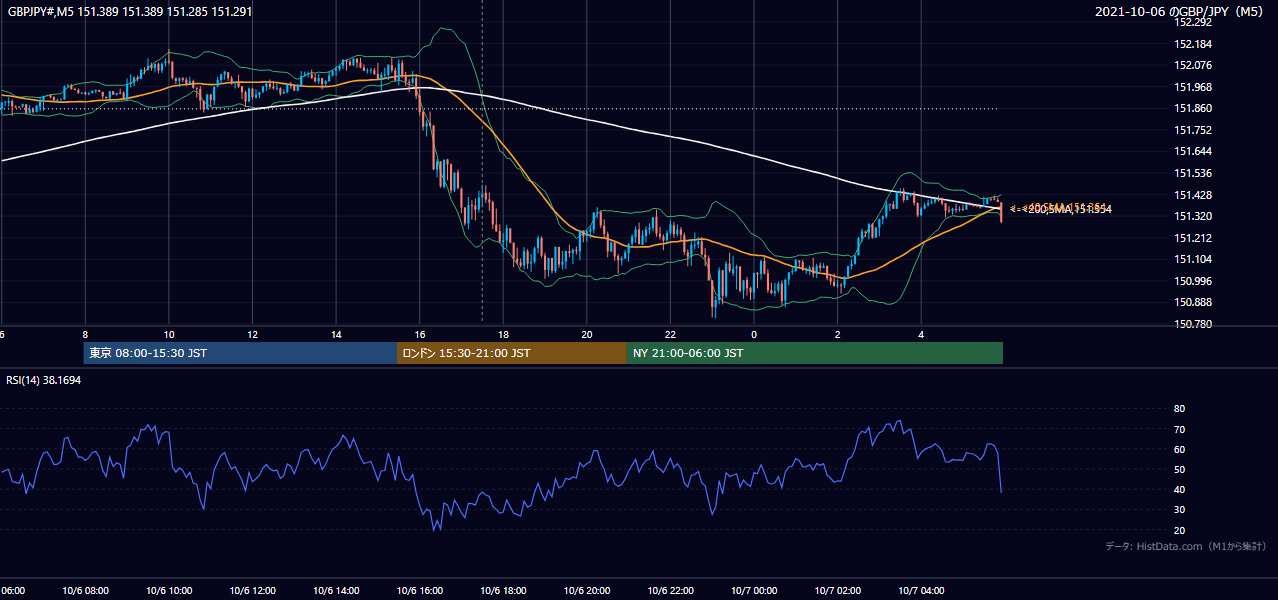
Task: Click price axis label 150.888
Action: (x=1193, y=302)
